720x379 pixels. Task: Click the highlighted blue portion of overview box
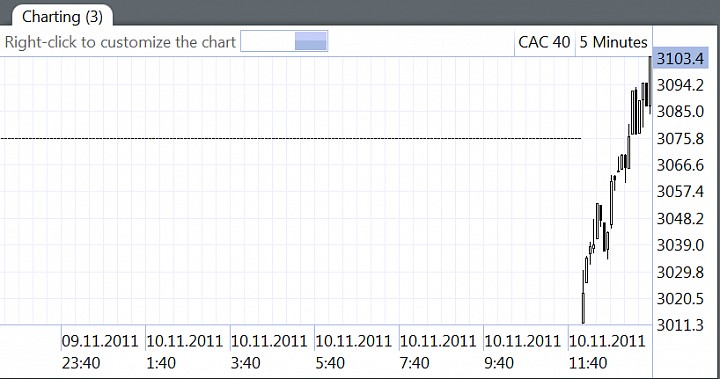point(310,41)
